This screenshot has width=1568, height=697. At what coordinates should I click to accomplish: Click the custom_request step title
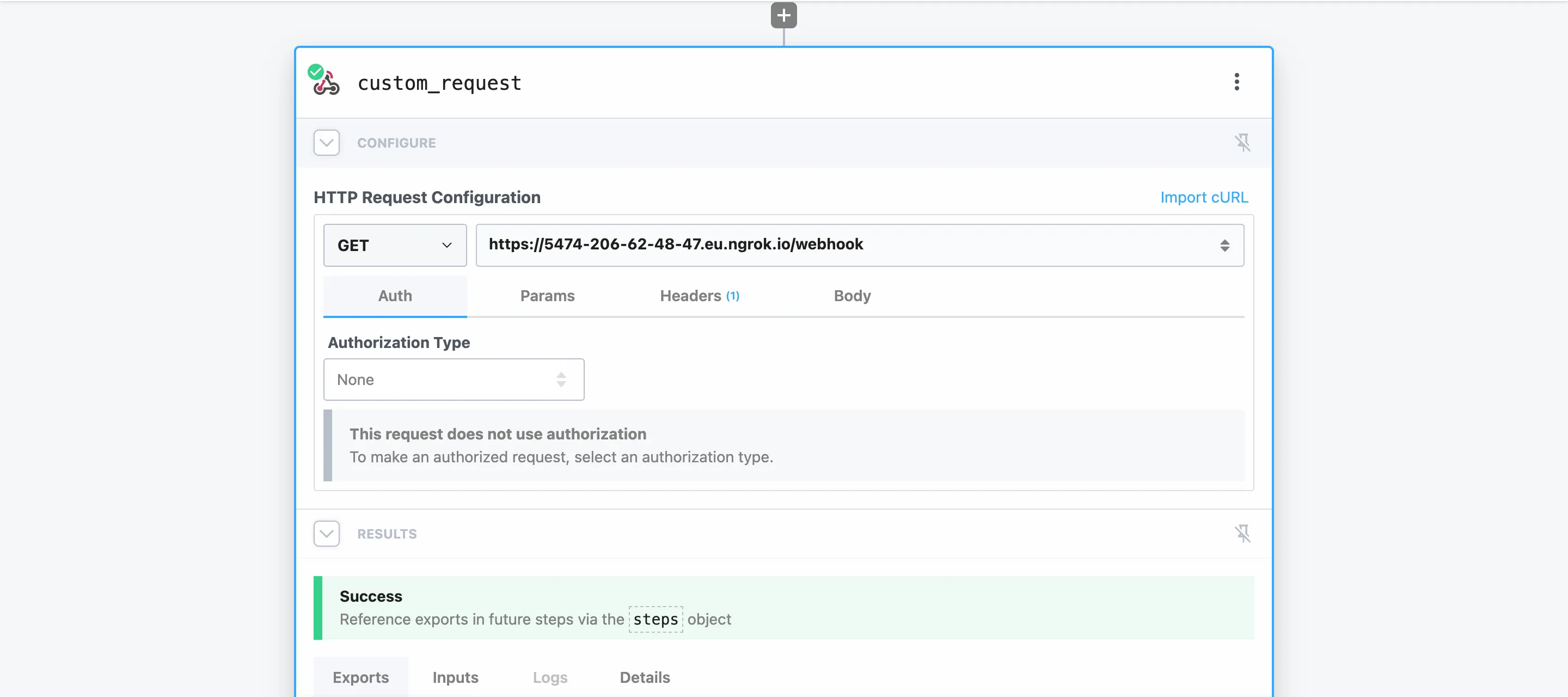tap(439, 83)
